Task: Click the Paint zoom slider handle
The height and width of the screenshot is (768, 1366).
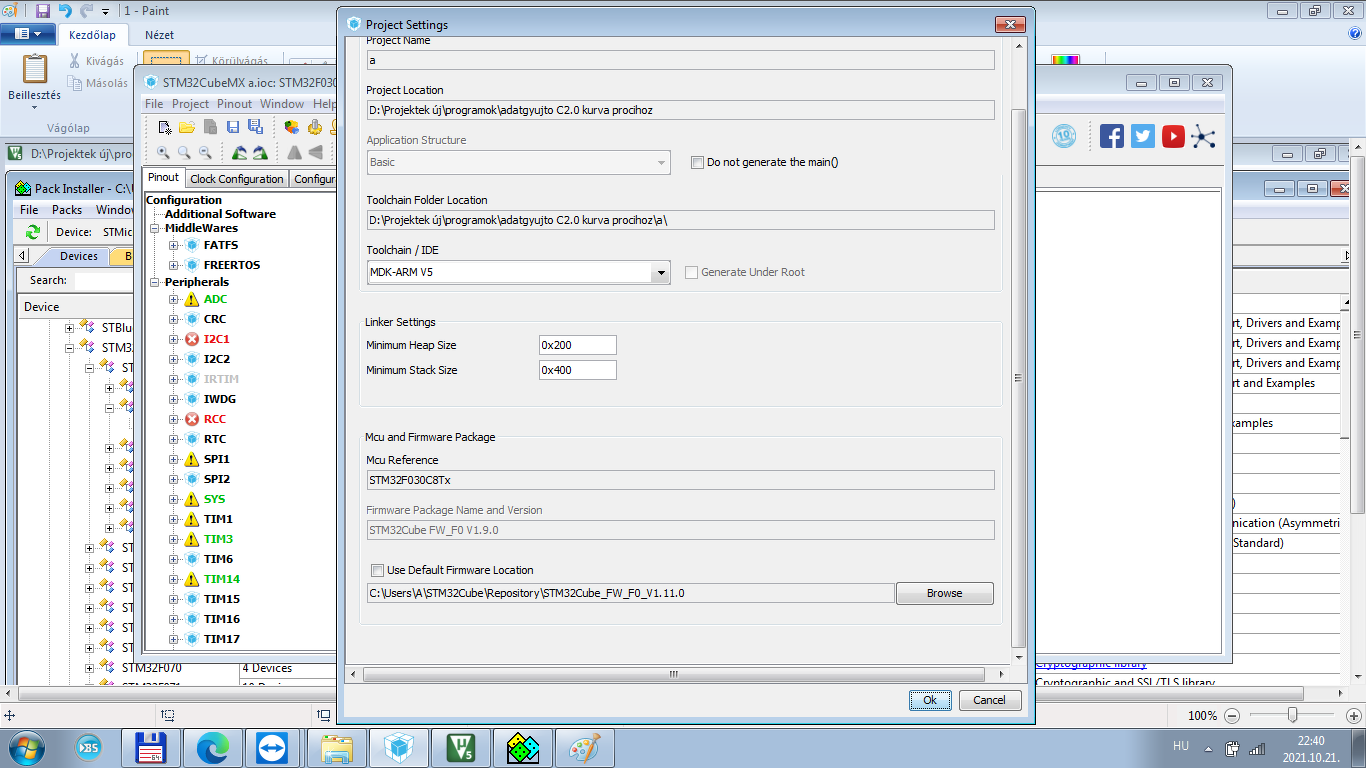Action: click(x=1293, y=715)
